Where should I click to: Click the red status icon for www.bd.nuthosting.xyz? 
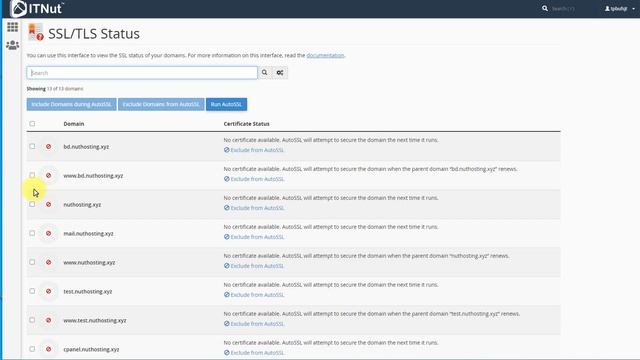point(49,176)
